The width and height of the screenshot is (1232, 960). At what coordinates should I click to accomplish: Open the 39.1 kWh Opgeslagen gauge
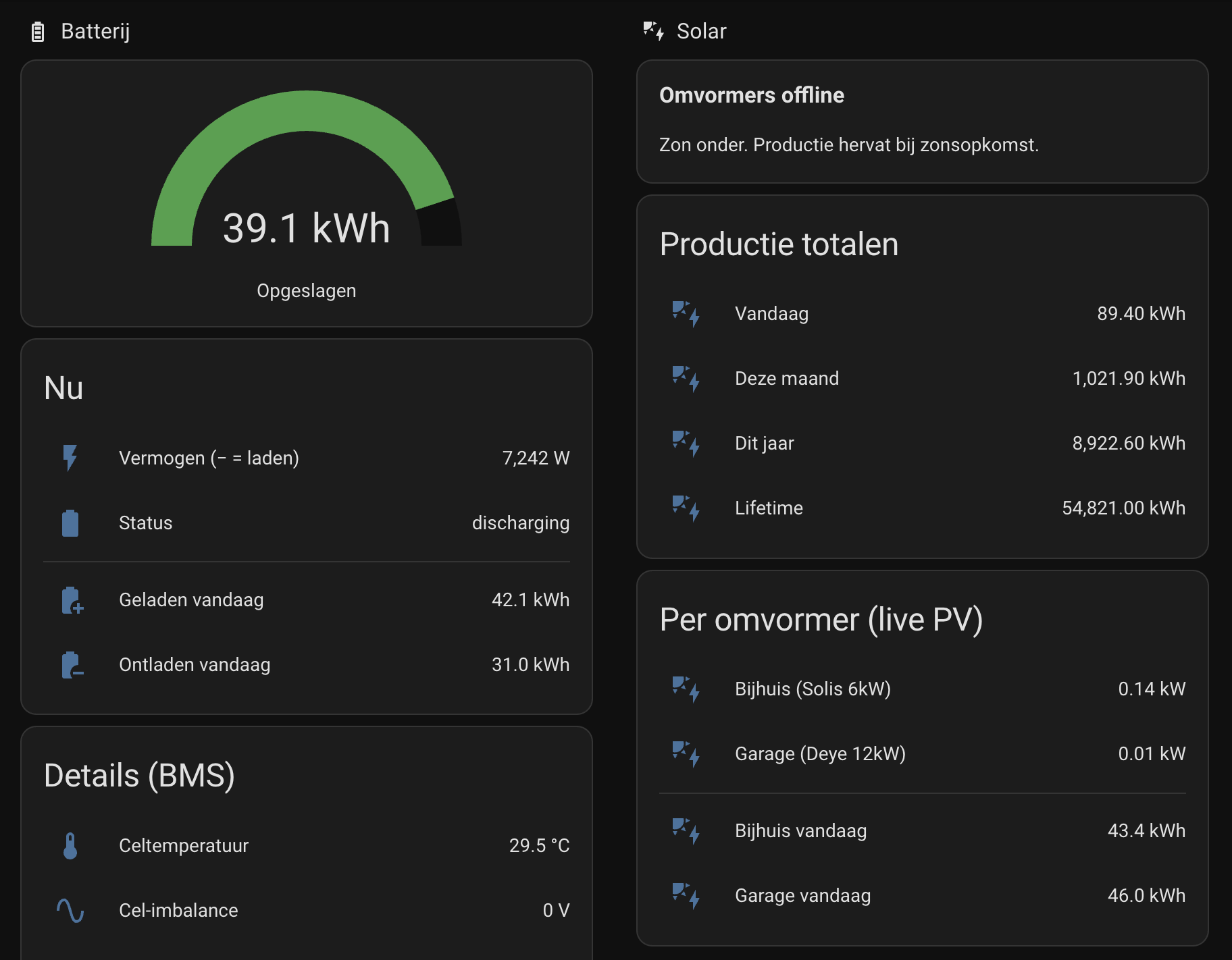pos(307,194)
